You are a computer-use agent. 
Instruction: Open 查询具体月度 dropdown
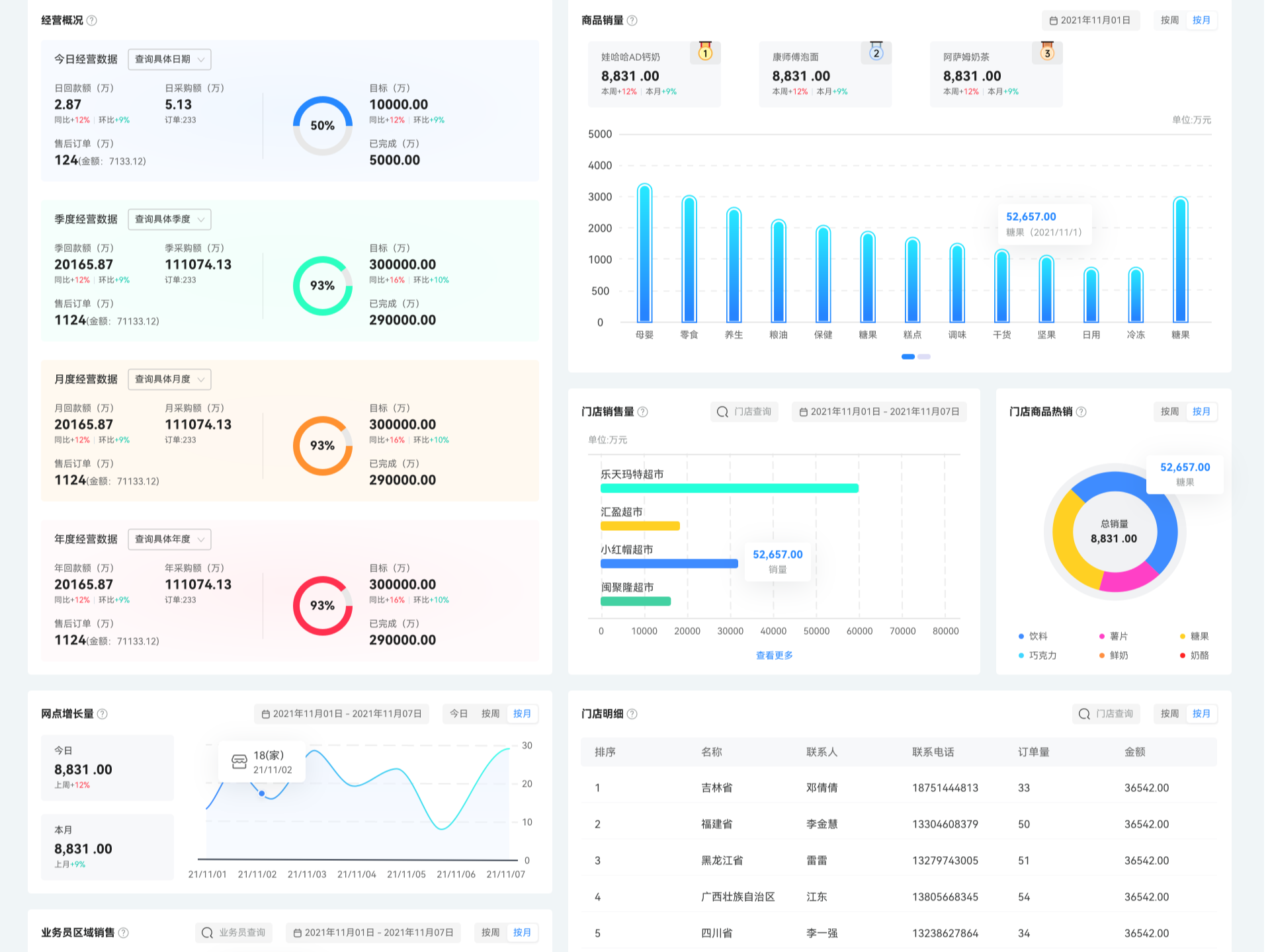click(169, 379)
